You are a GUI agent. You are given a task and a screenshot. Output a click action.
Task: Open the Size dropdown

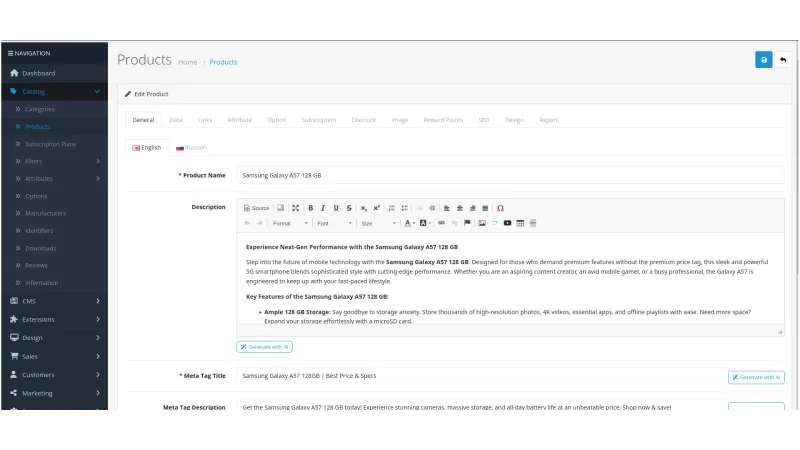click(x=378, y=223)
